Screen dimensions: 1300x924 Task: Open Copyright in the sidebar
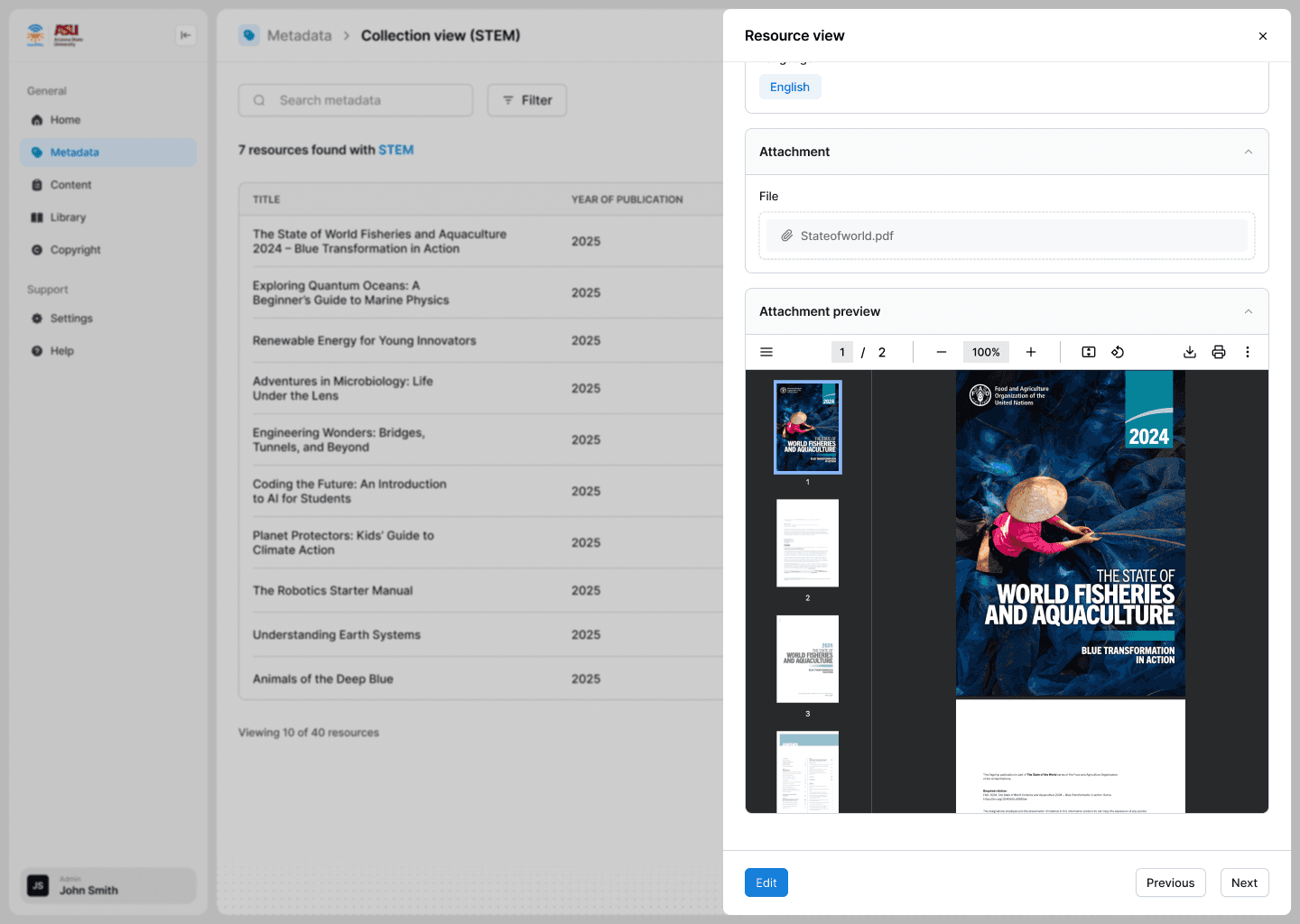coord(108,250)
